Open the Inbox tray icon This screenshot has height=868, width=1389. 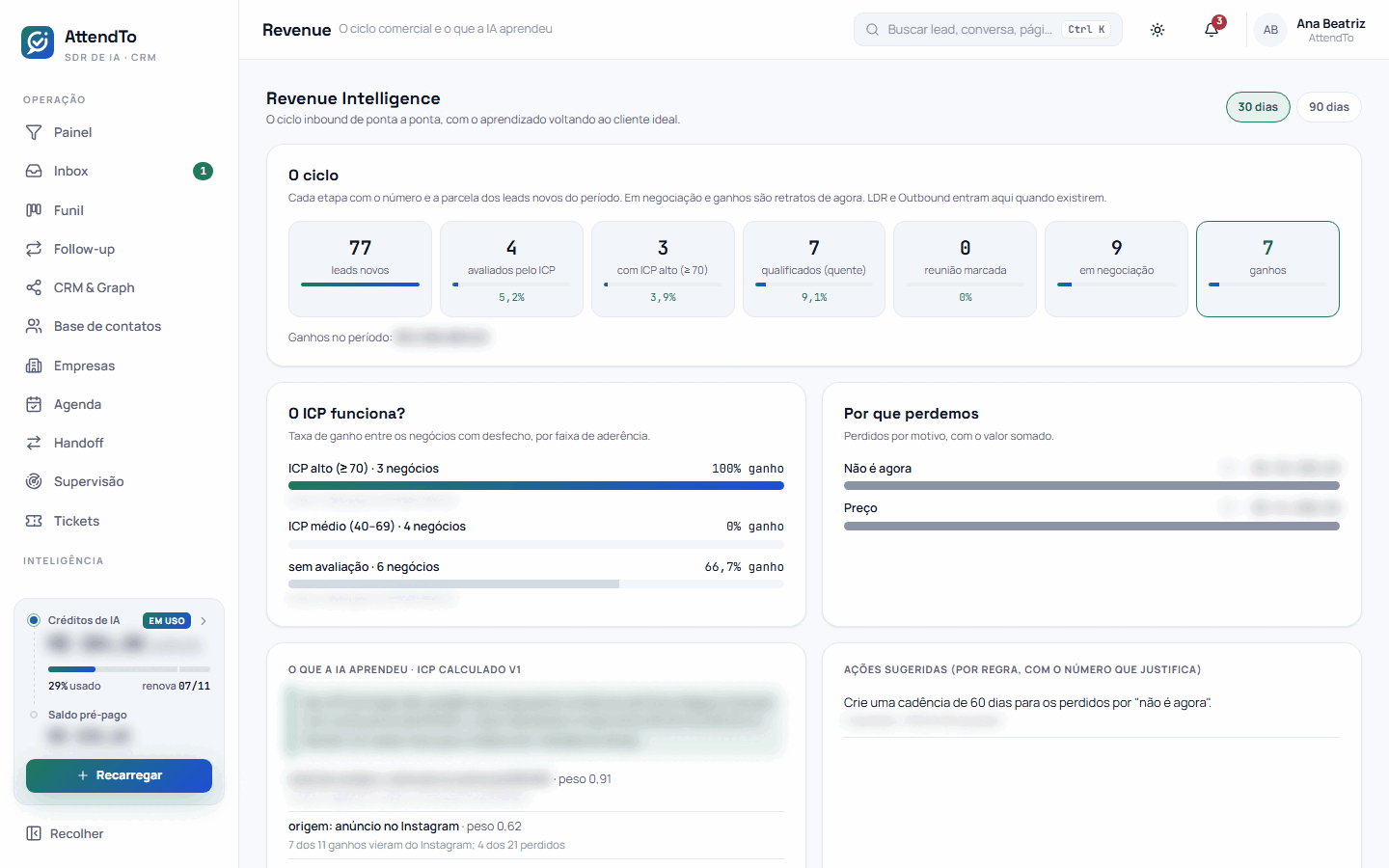[x=34, y=171]
